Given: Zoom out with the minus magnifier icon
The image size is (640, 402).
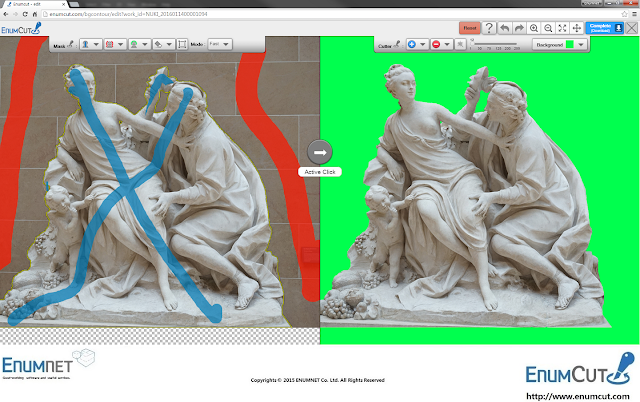Looking at the screenshot, I should point(548,28).
